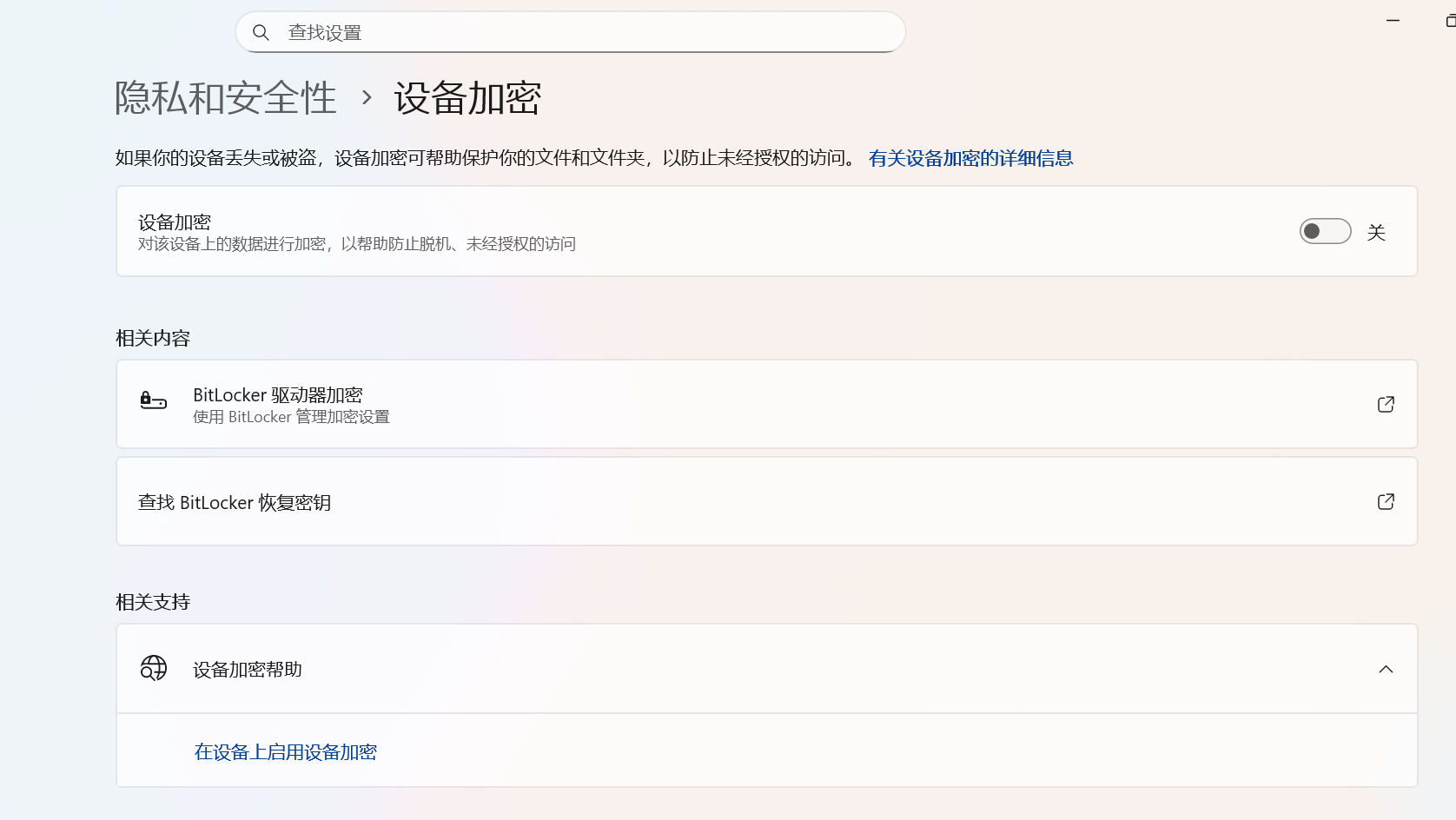Select the 设备加密 page title in breadcrumb
The height and width of the screenshot is (820, 1456).
click(467, 98)
